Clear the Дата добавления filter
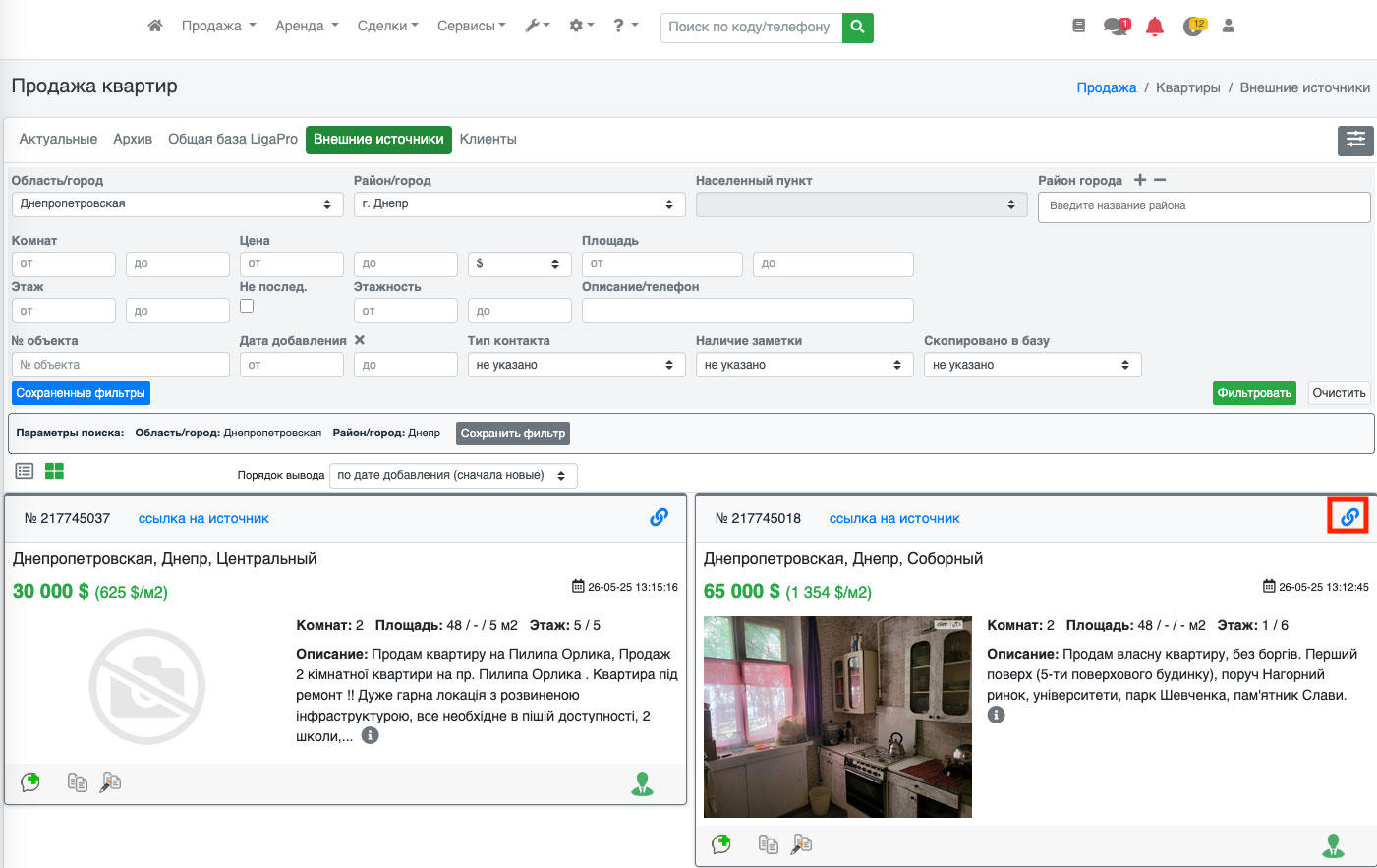1377x868 pixels. (360, 340)
